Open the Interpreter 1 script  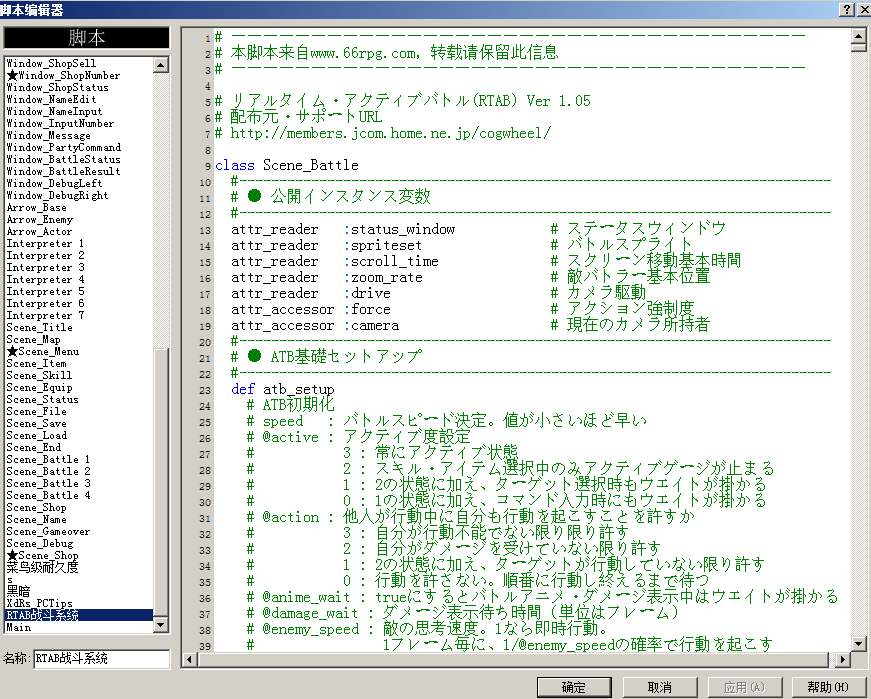(79, 243)
